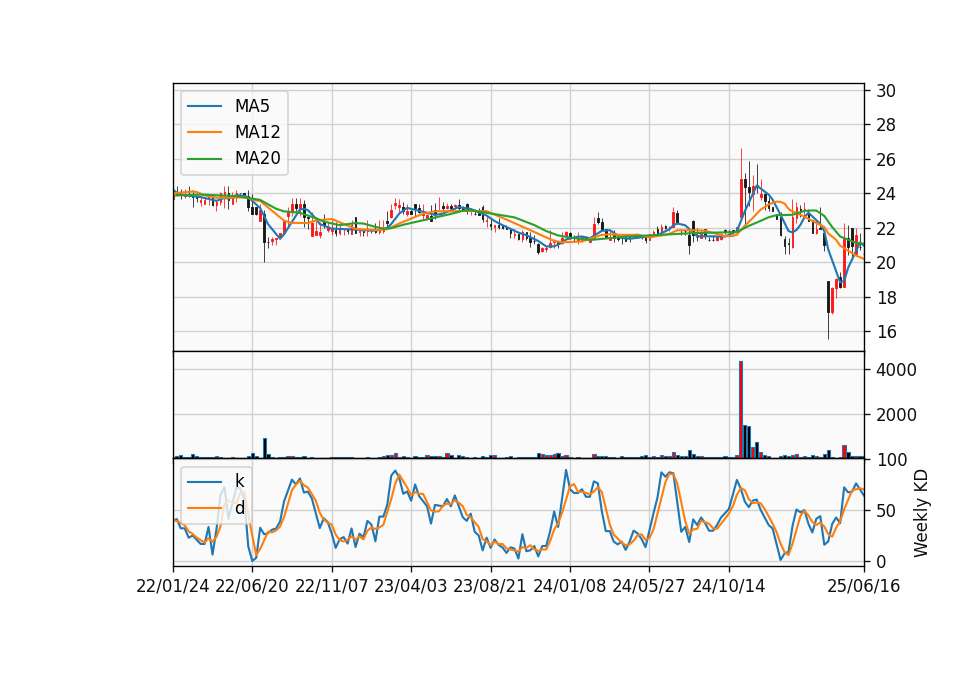Screen dimensions: 960x690
Task: Click the price axis value 24
Action: click(885, 195)
